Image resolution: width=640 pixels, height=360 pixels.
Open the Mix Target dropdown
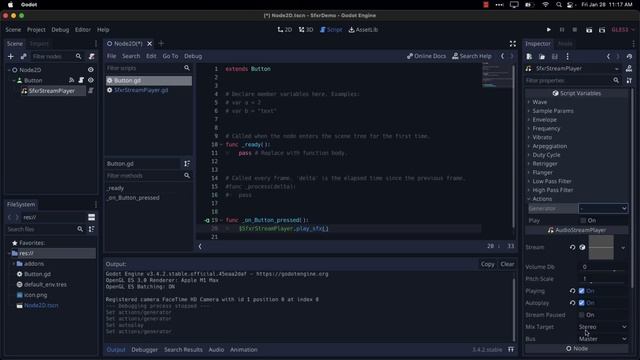[x=603, y=327]
